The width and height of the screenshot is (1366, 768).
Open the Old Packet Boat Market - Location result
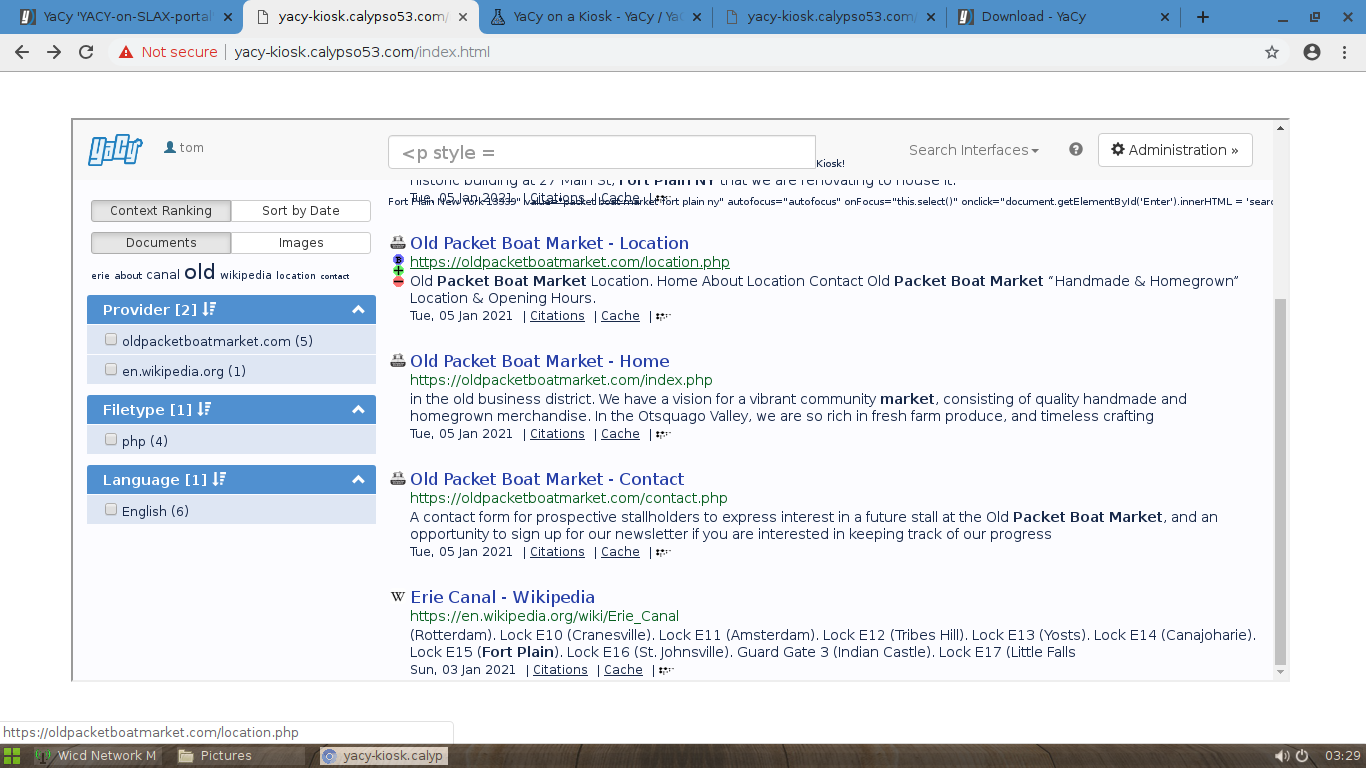pos(549,243)
